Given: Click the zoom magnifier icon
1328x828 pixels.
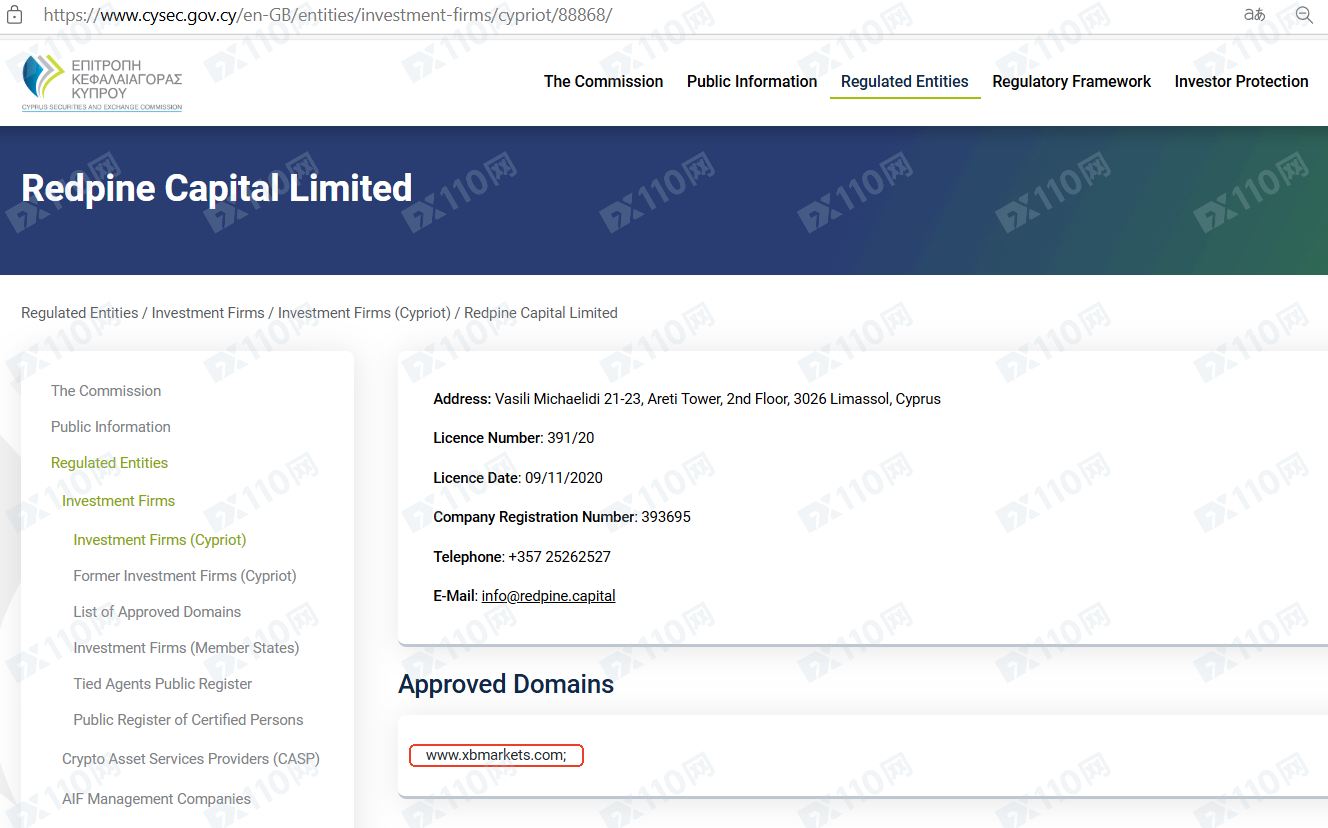Looking at the screenshot, I should [x=1304, y=15].
